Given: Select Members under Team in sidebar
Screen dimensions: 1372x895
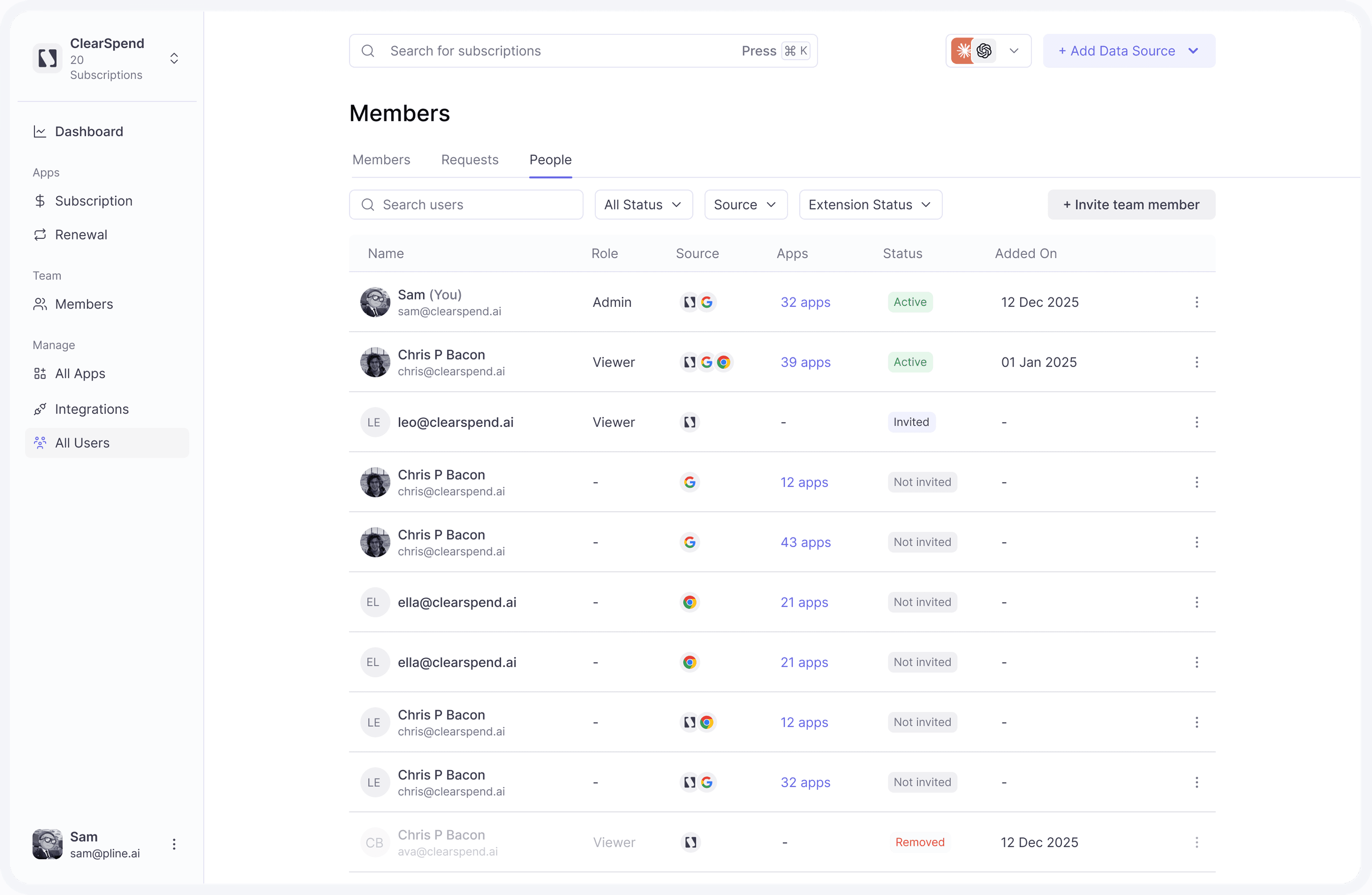Looking at the screenshot, I should pyautogui.click(x=107, y=304).
